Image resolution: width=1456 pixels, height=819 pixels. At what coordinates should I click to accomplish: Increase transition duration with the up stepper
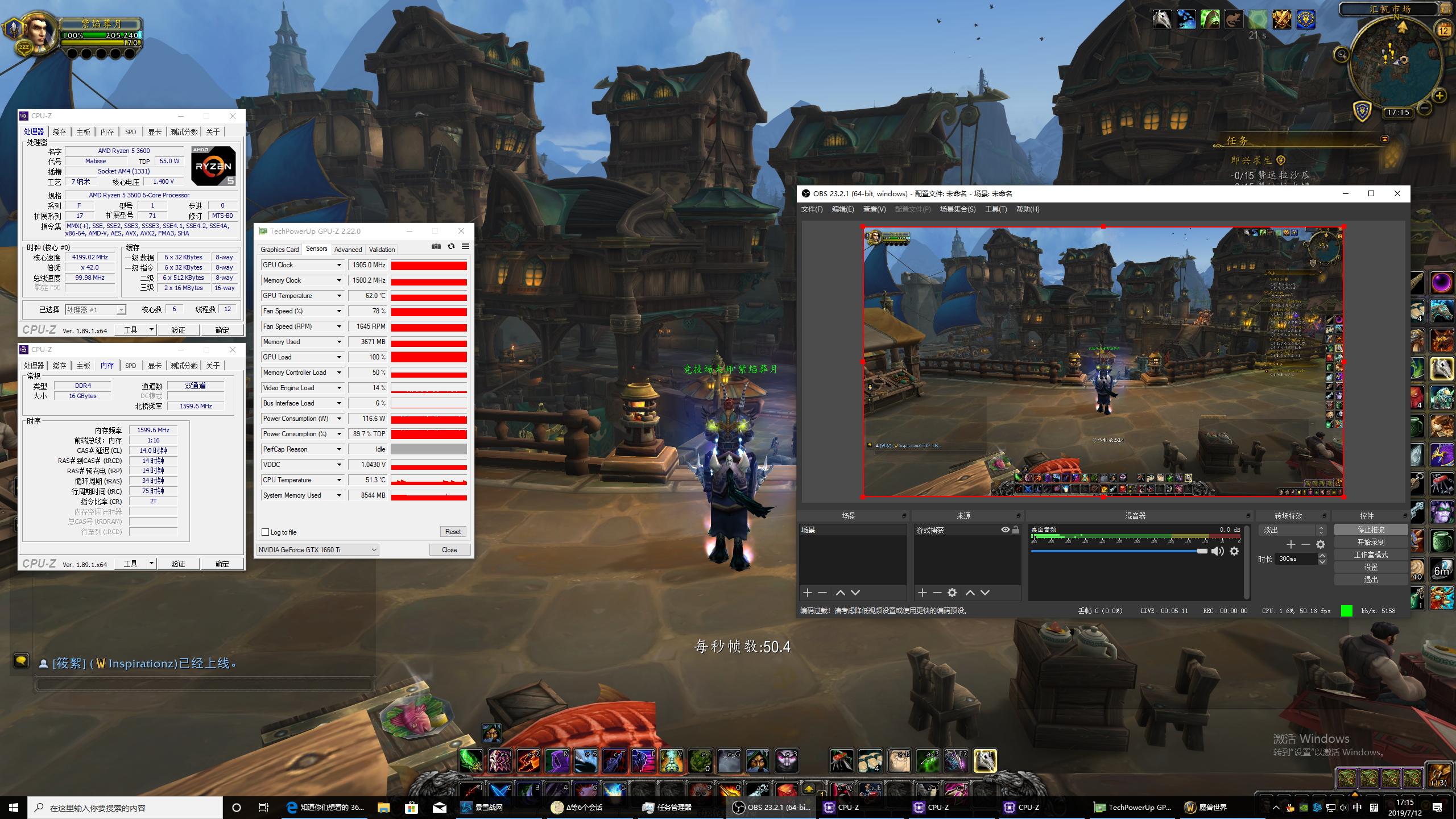(1322, 556)
